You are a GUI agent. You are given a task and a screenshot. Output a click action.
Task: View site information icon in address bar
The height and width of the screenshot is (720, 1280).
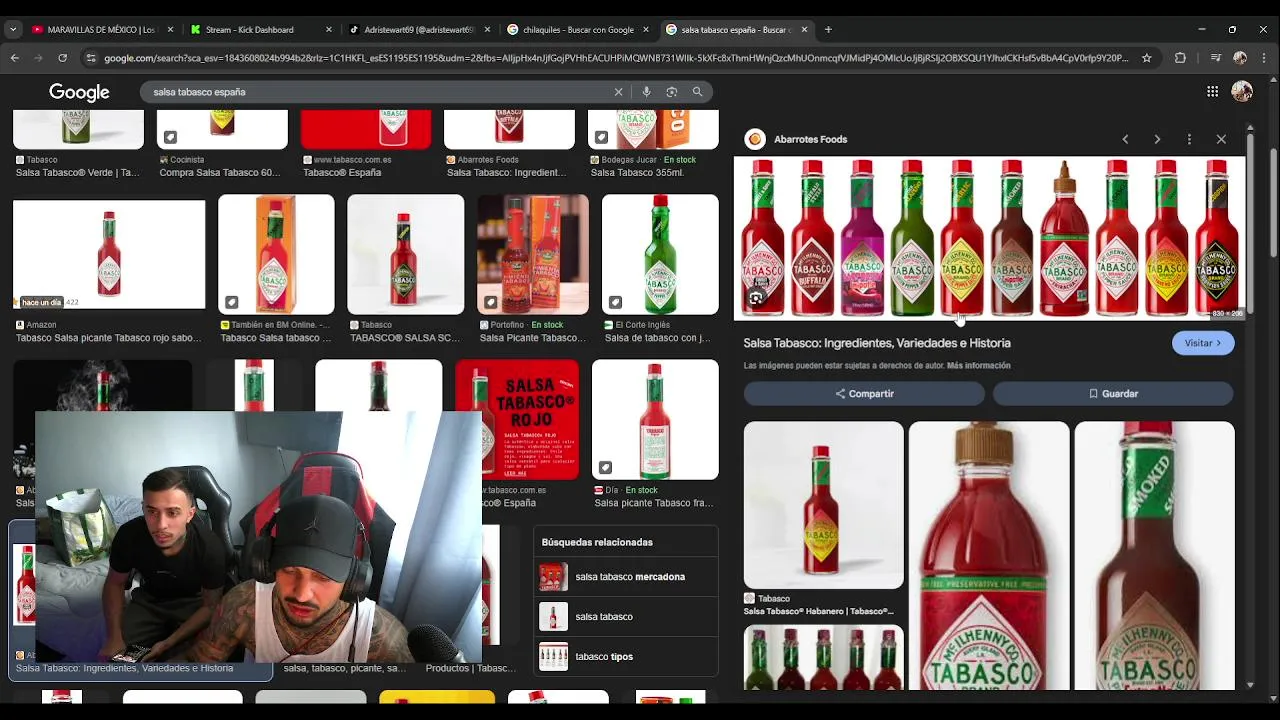[91, 58]
